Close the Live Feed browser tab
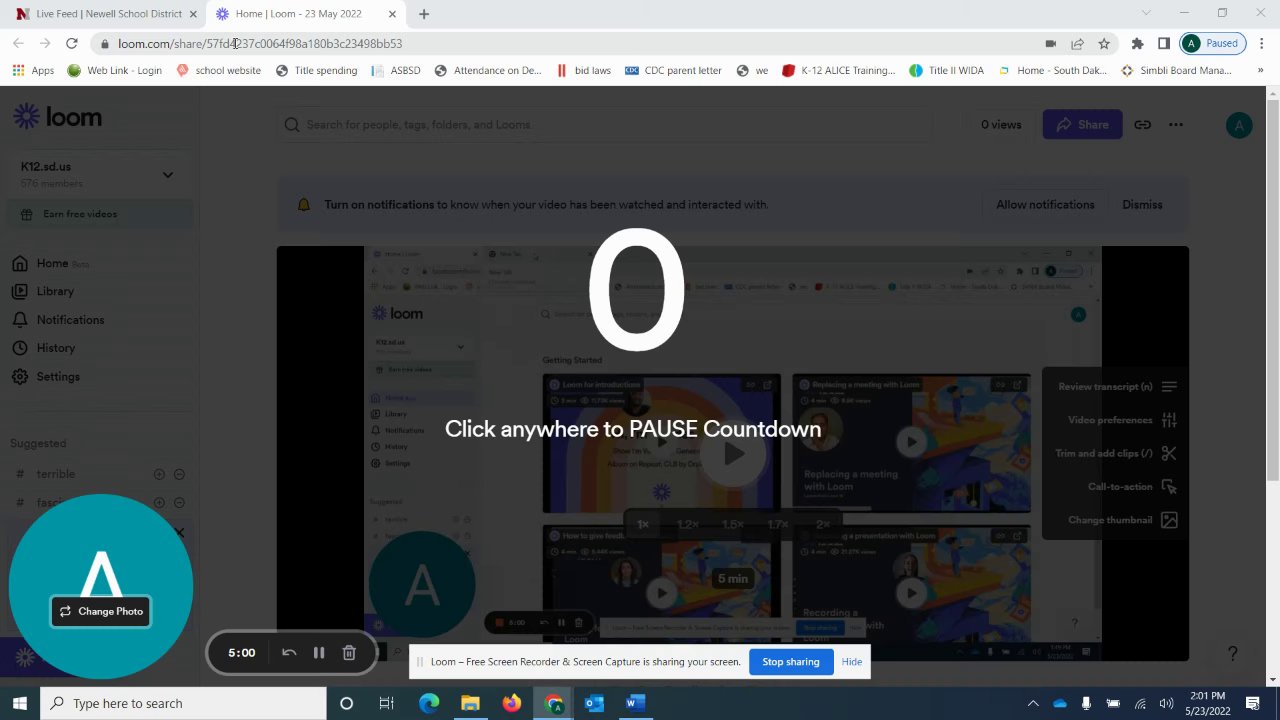The image size is (1280, 720). tap(193, 14)
